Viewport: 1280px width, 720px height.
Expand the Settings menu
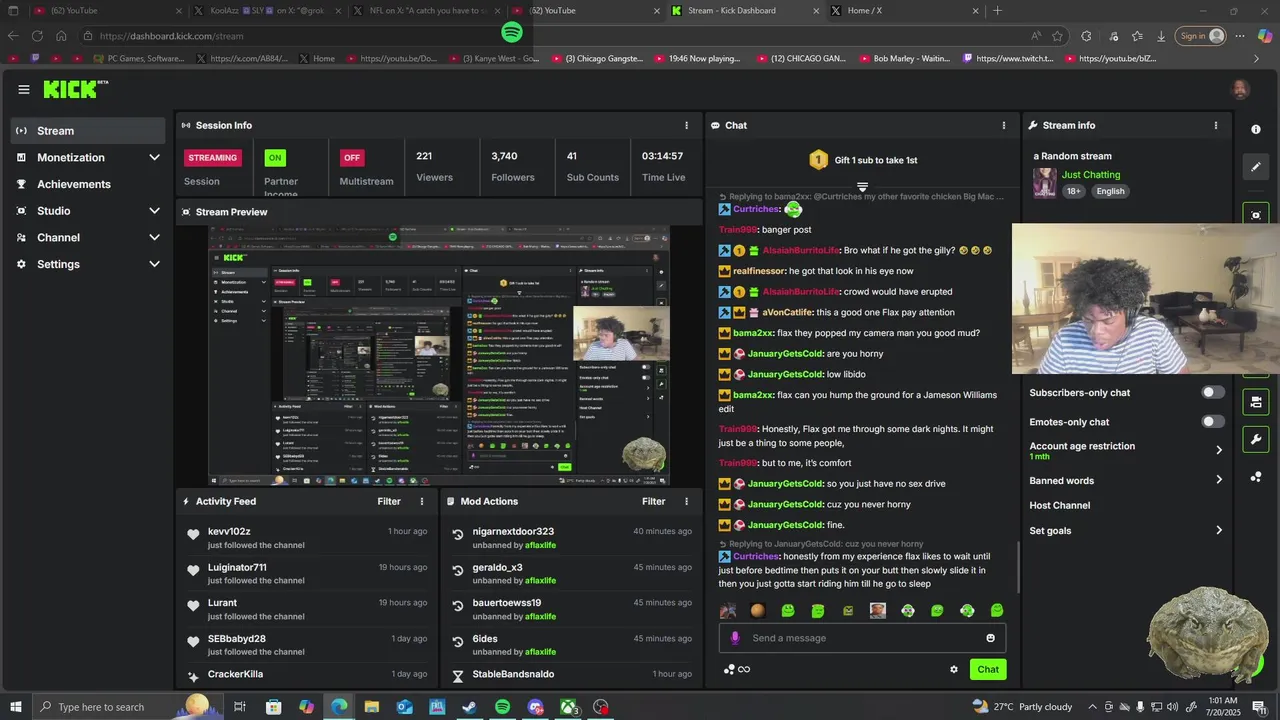tap(88, 264)
